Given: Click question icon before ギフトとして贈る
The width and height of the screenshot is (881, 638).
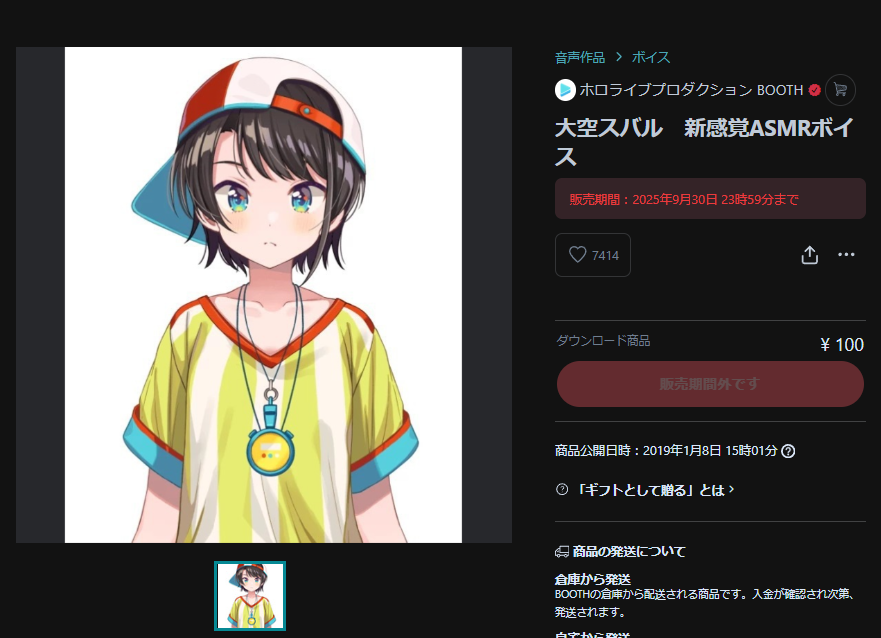Looking at the screenshot, I should 562,489.
